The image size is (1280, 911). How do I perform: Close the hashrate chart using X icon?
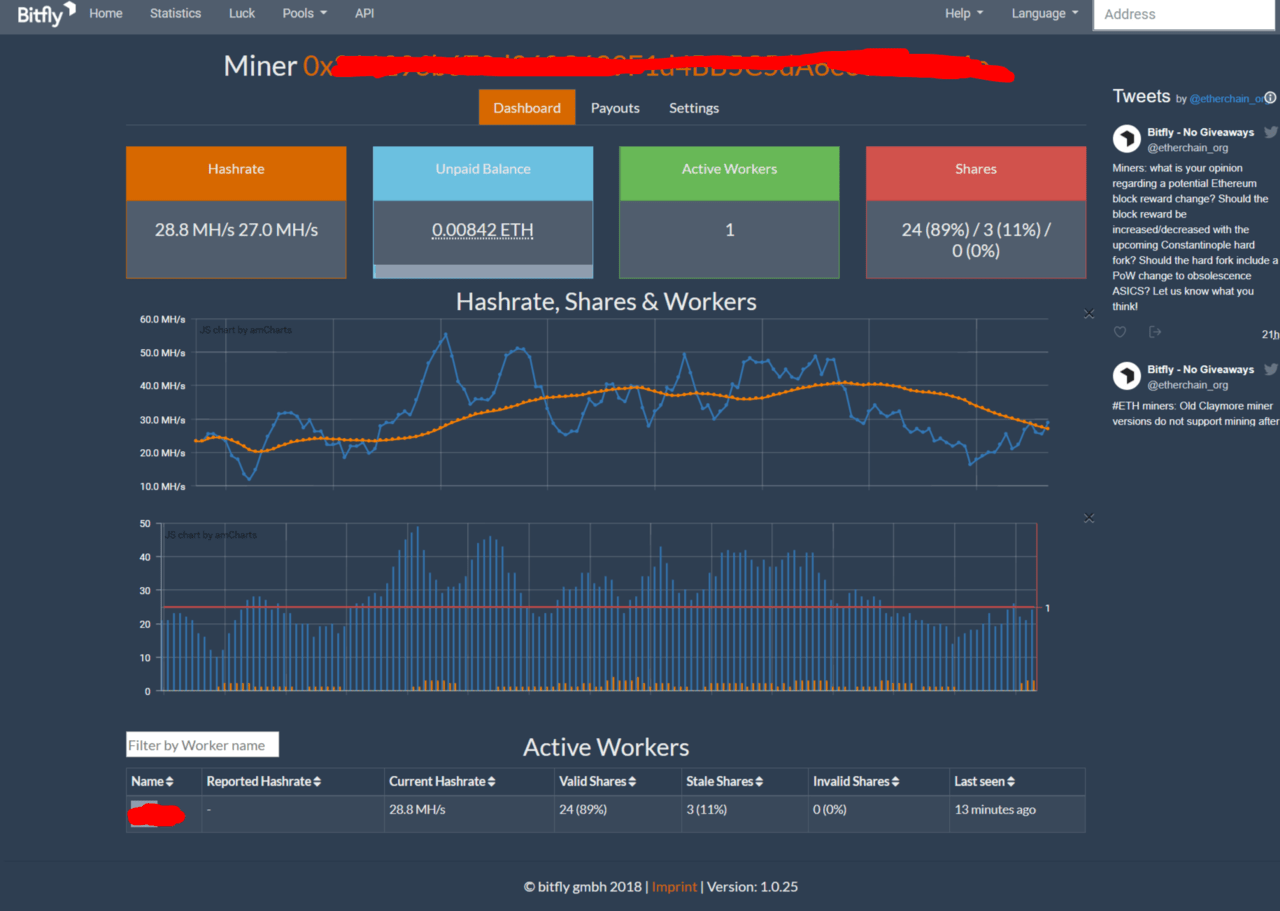[1089, 314]
